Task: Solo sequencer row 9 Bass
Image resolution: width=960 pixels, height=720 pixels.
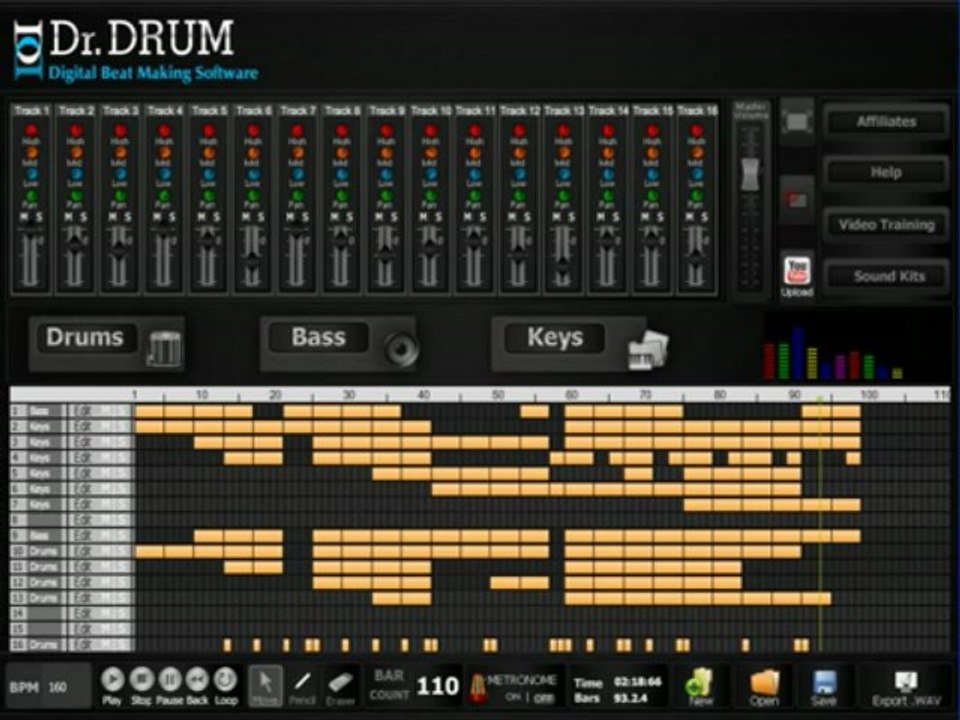Action: click(122, 536)
